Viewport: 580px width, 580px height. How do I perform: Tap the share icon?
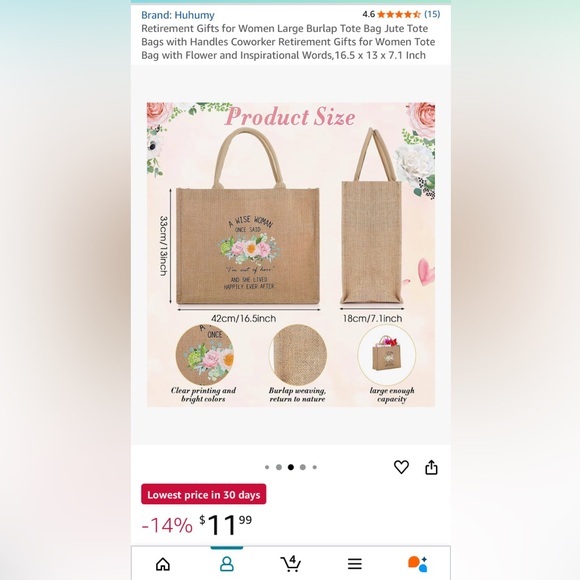point(431,467)
